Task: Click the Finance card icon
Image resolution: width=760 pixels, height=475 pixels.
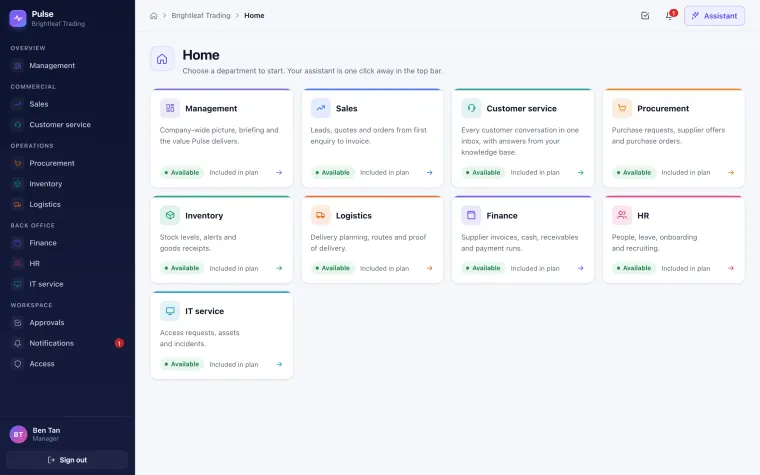Action: coord(471,215)
